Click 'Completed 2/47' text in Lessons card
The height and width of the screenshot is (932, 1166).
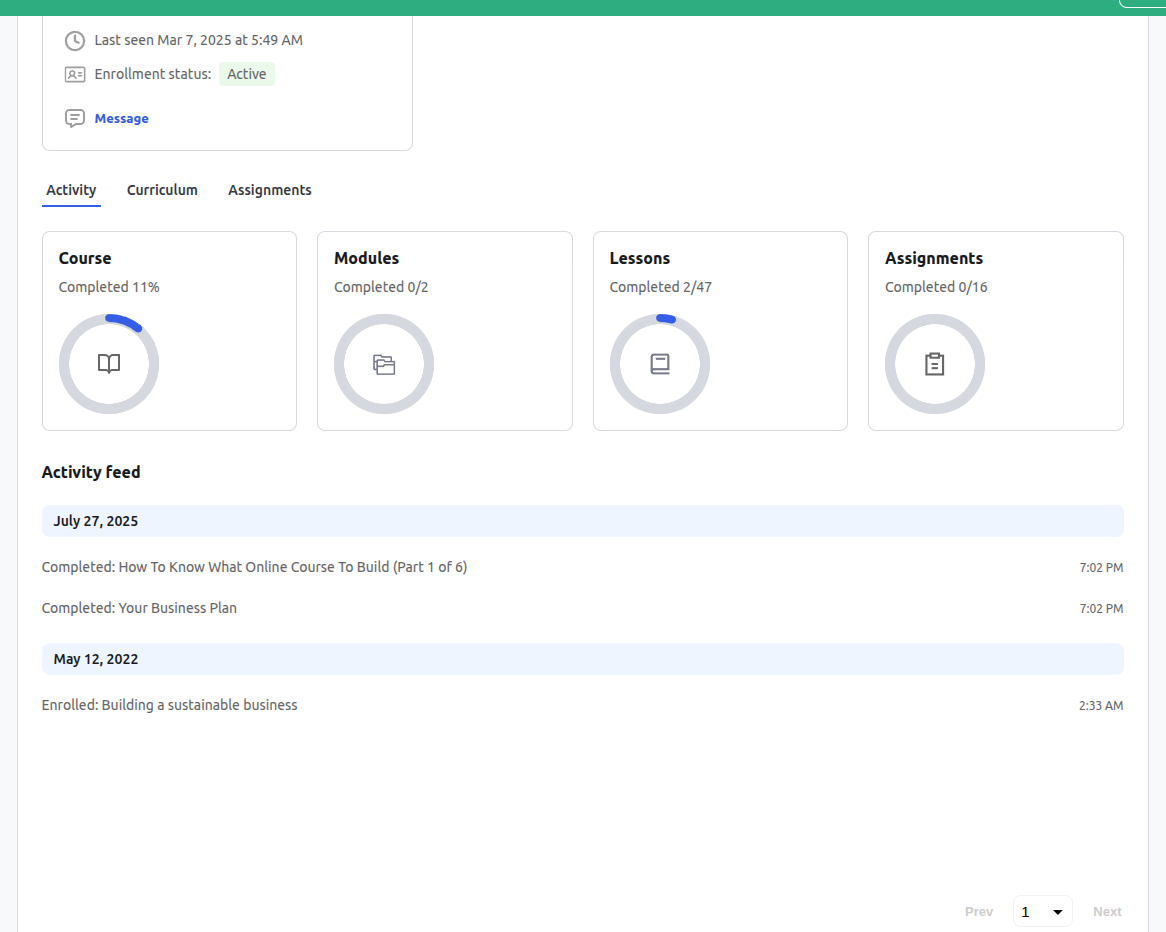pyautogui.click(x=660, y=287)
